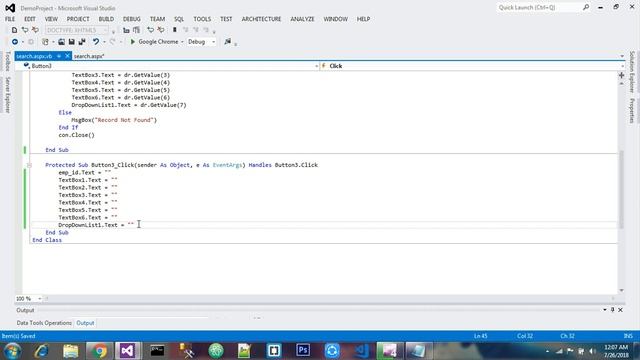This screenshot has height=360, width=640.
Task: Click the Save floppy disk icon
Action: (71, 42)
